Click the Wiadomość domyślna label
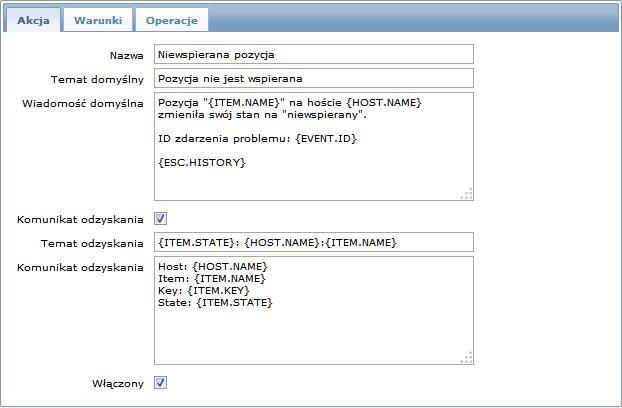Image resolution: width=622 pixels, height=408 pixels. tap(83, 103)
